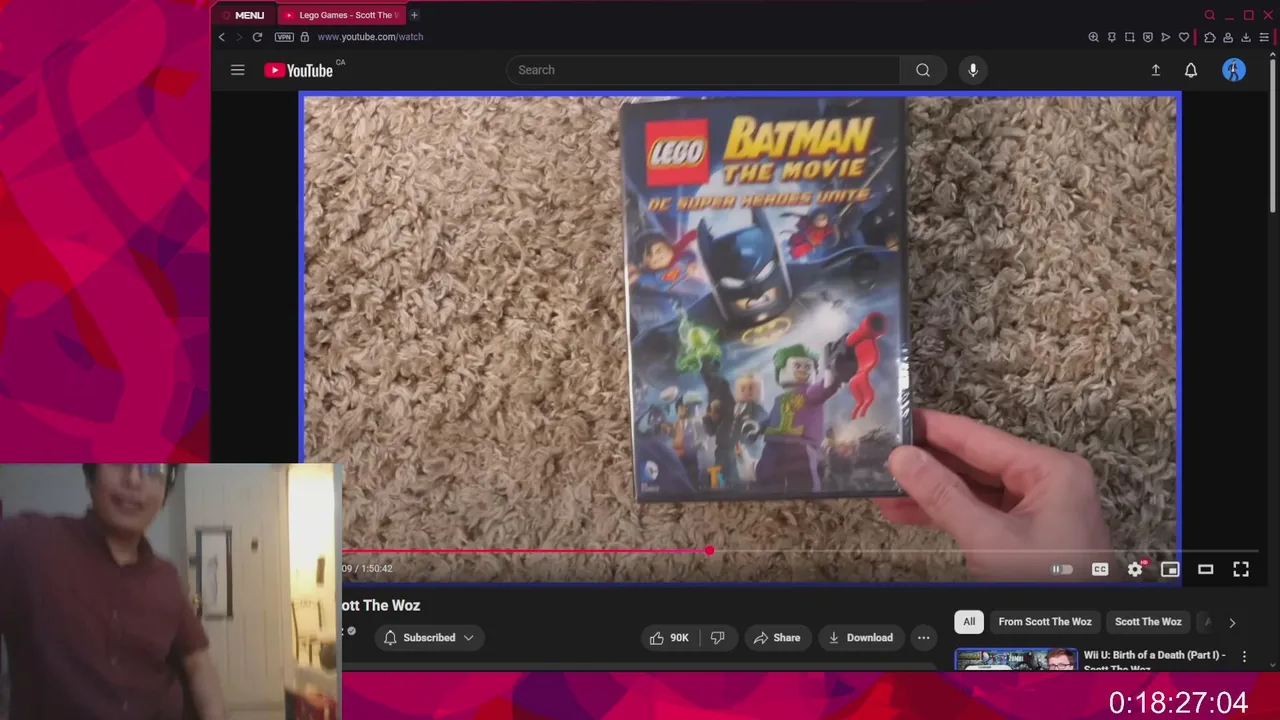Open the Wii U: Birth of a Death title
Screen dimensions: 1280x720
click(x=1154, y=661)
